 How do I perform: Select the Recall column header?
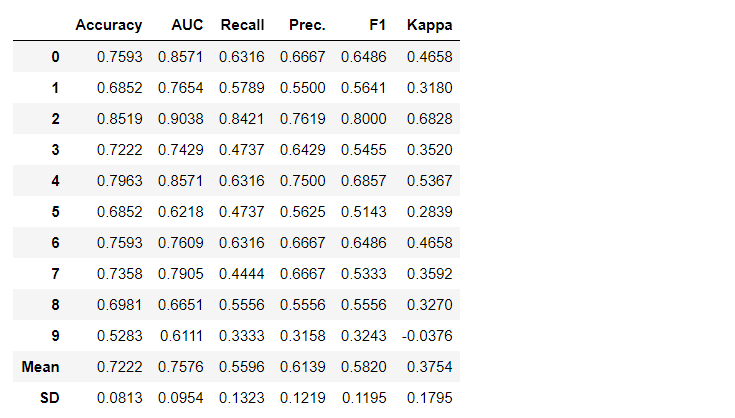pyautogui.click(x=242, y=25)
